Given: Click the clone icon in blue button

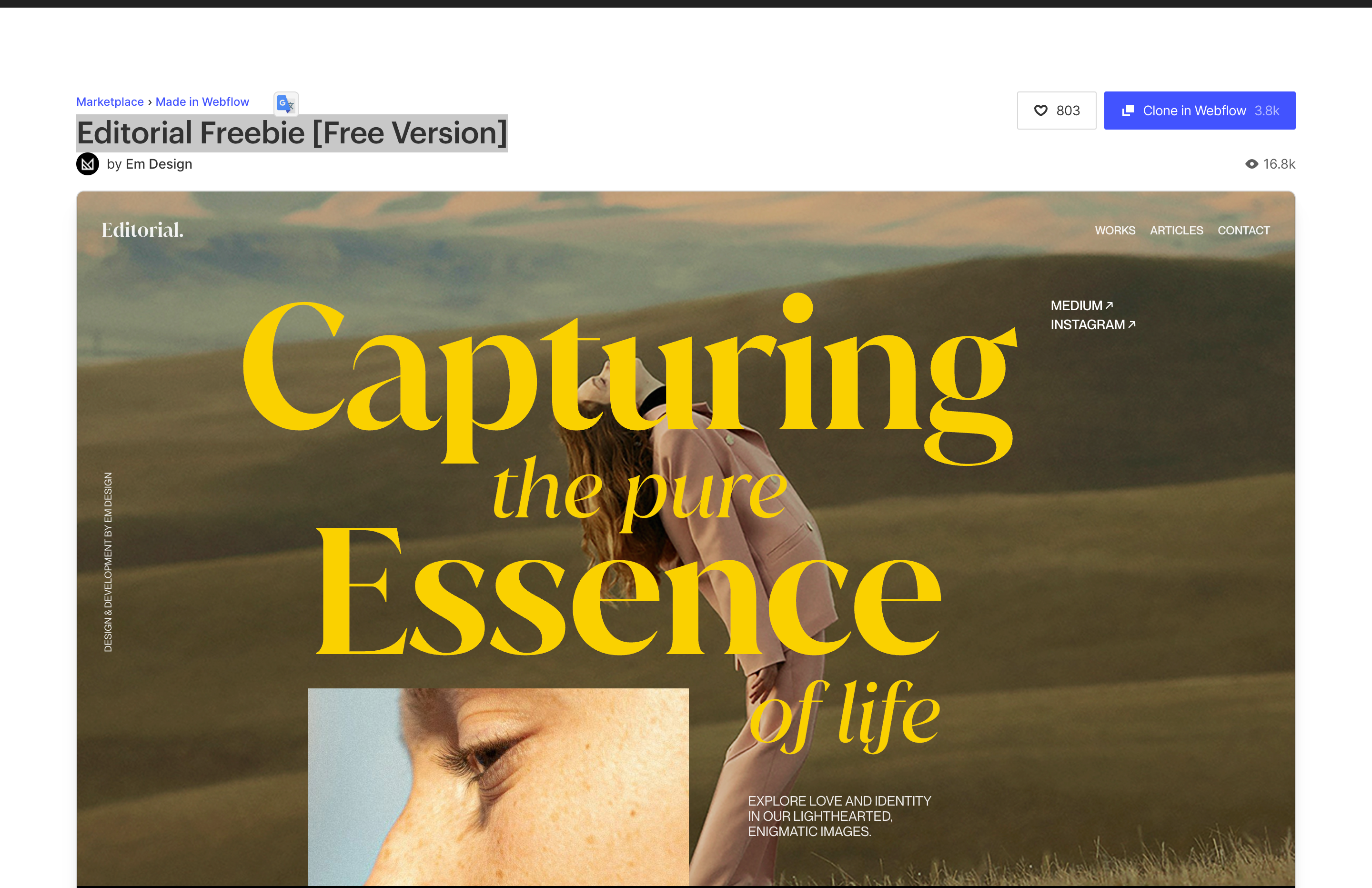Looking at the screenshot, I should (1128, 110).
